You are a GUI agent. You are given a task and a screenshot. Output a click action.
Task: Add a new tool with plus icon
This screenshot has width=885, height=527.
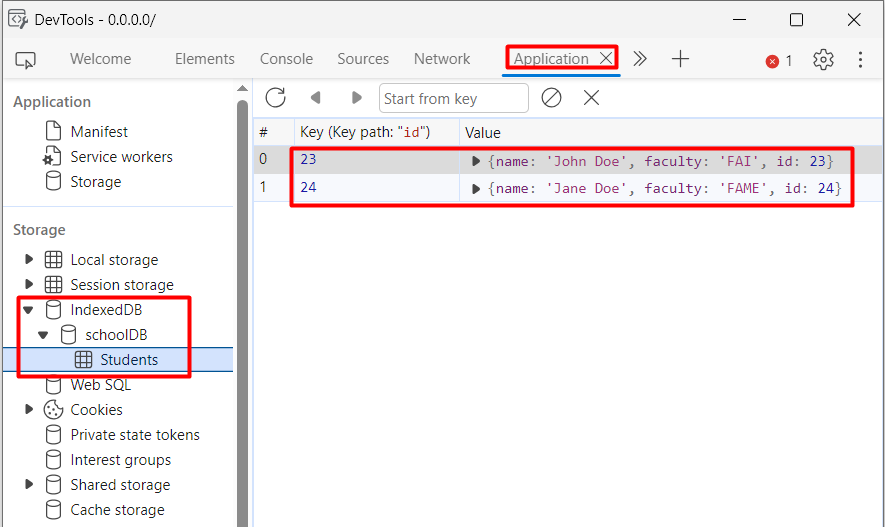click(680, 59)
